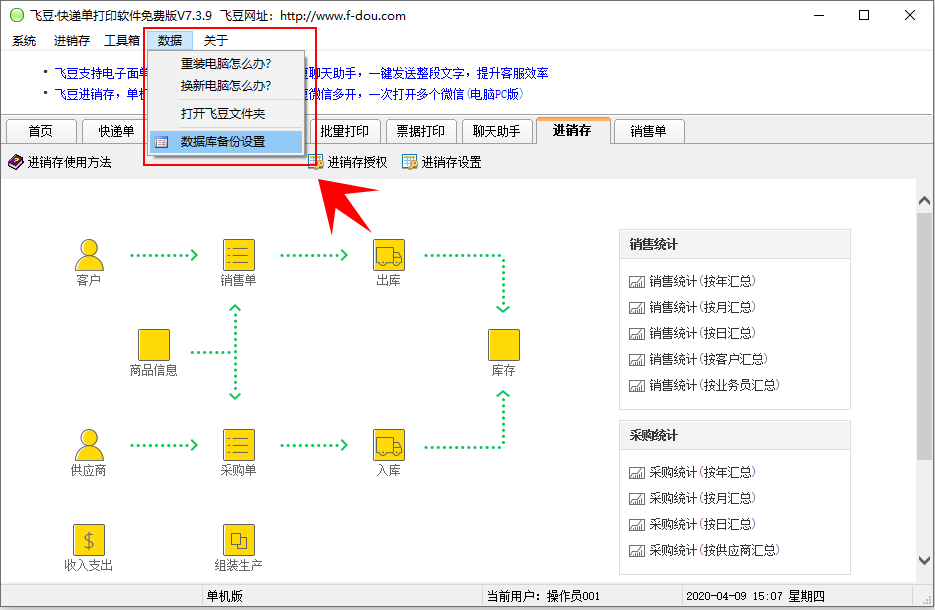
Task: Click the 组装生产 assembly production icon
Action: [239, 540]
